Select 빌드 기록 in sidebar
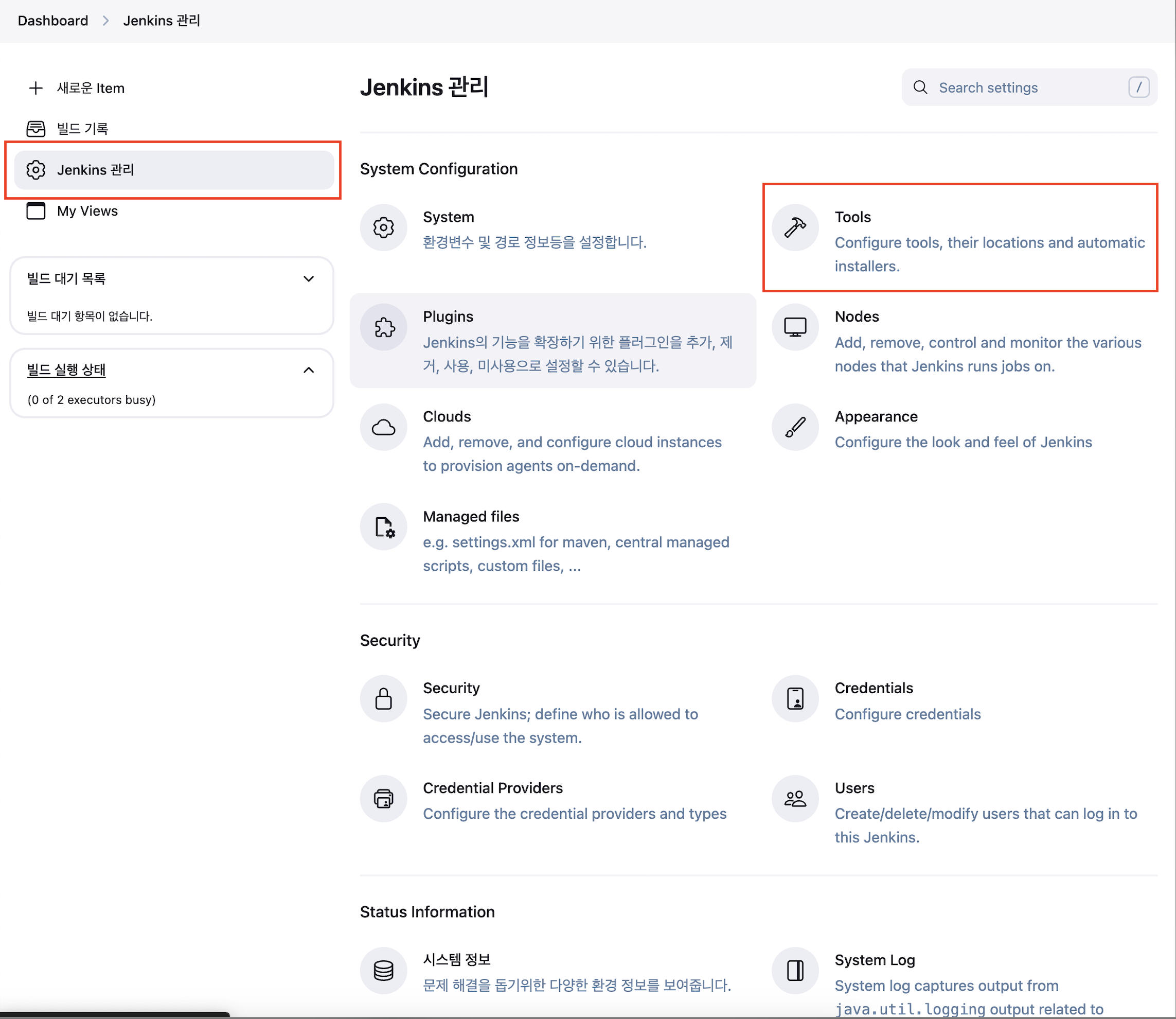Image resolution: width=1176 pixels, height=1019 pixels. point(82,129)
